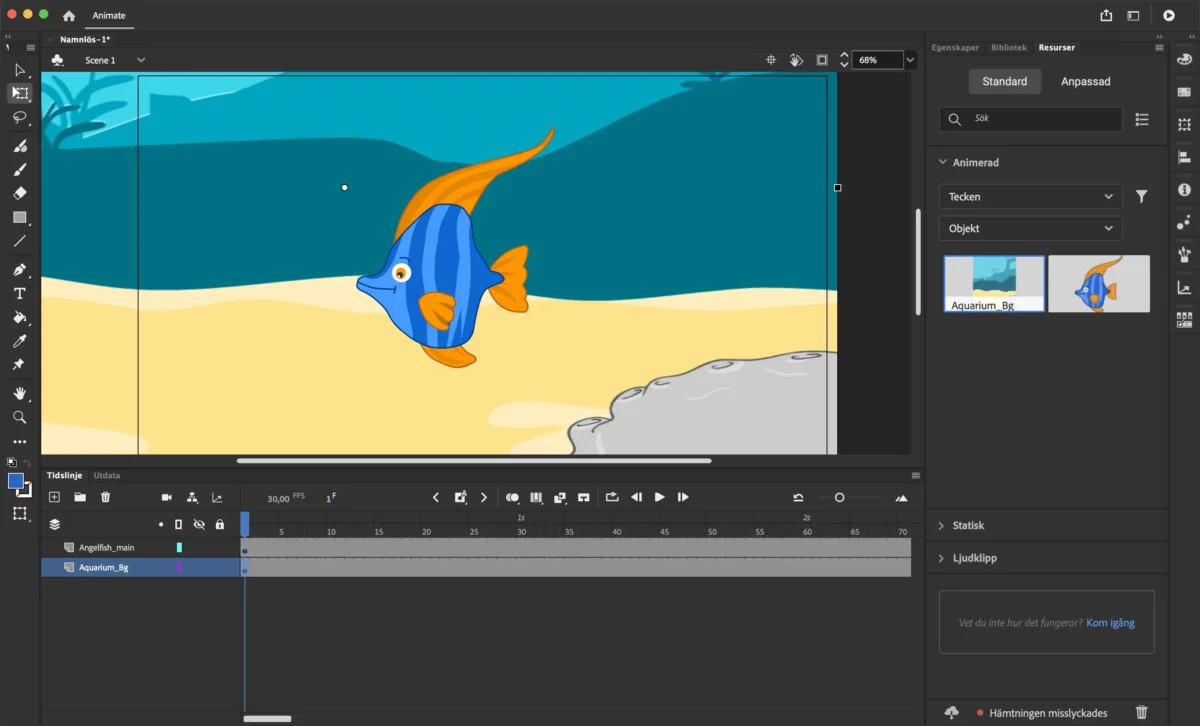The image size is (1200, 726).
Task: Create a new layer folder
Action: 80,497
